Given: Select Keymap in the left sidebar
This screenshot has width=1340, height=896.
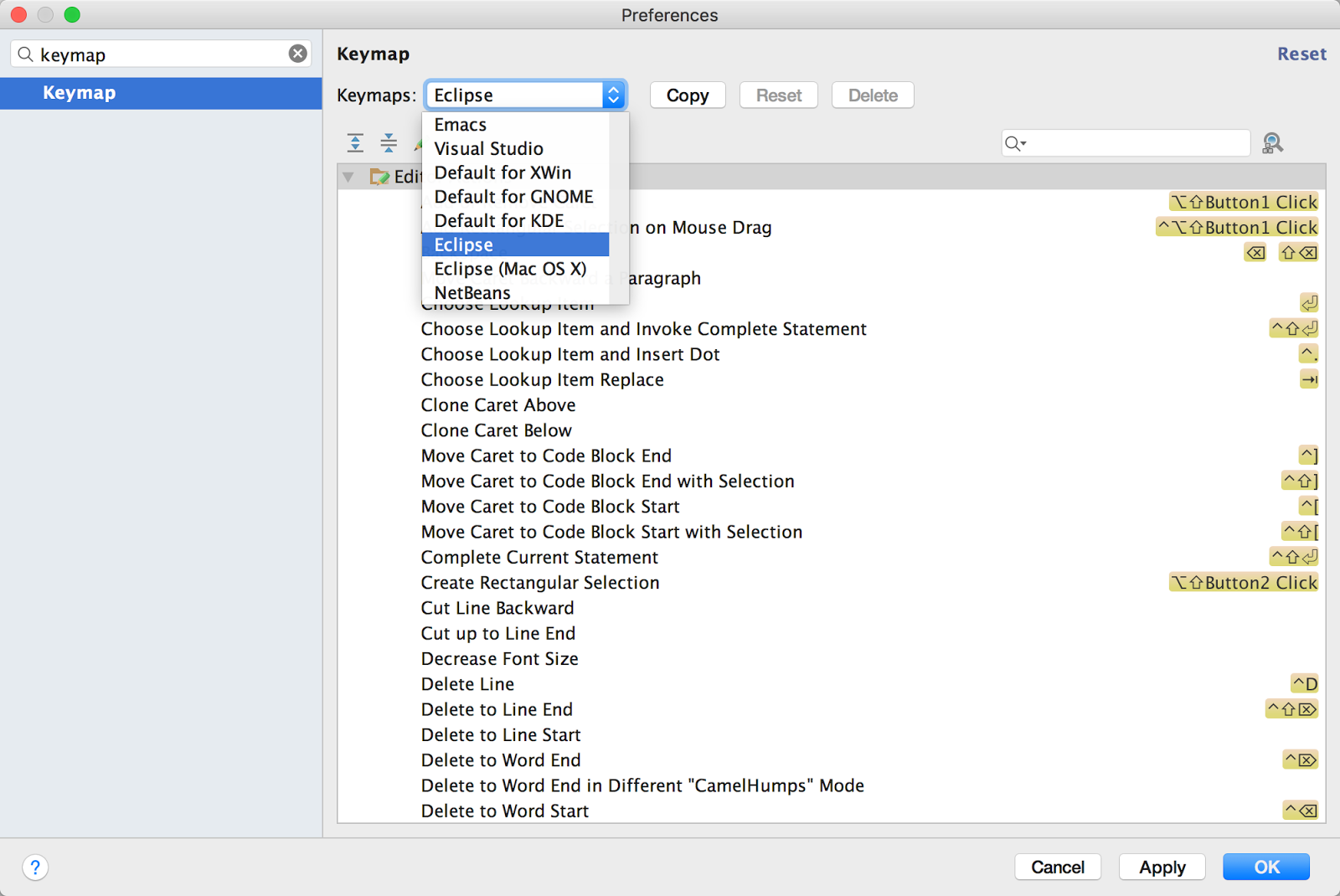Looking at the screenshot, I should click(161, 93).
